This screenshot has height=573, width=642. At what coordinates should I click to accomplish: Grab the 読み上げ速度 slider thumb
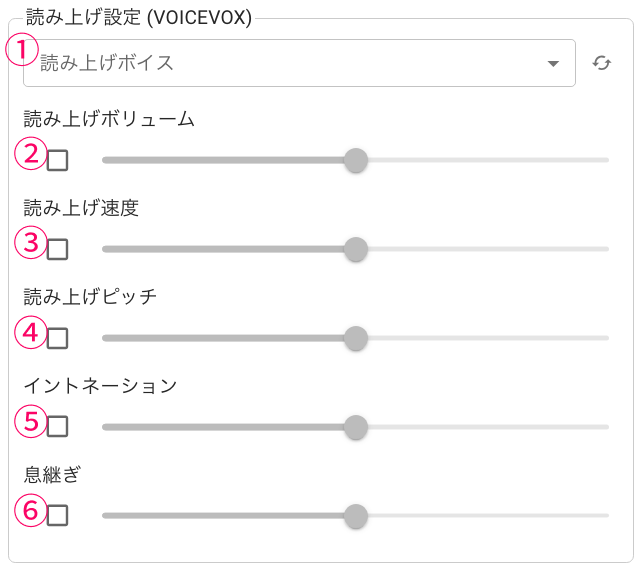pos(356,249)
